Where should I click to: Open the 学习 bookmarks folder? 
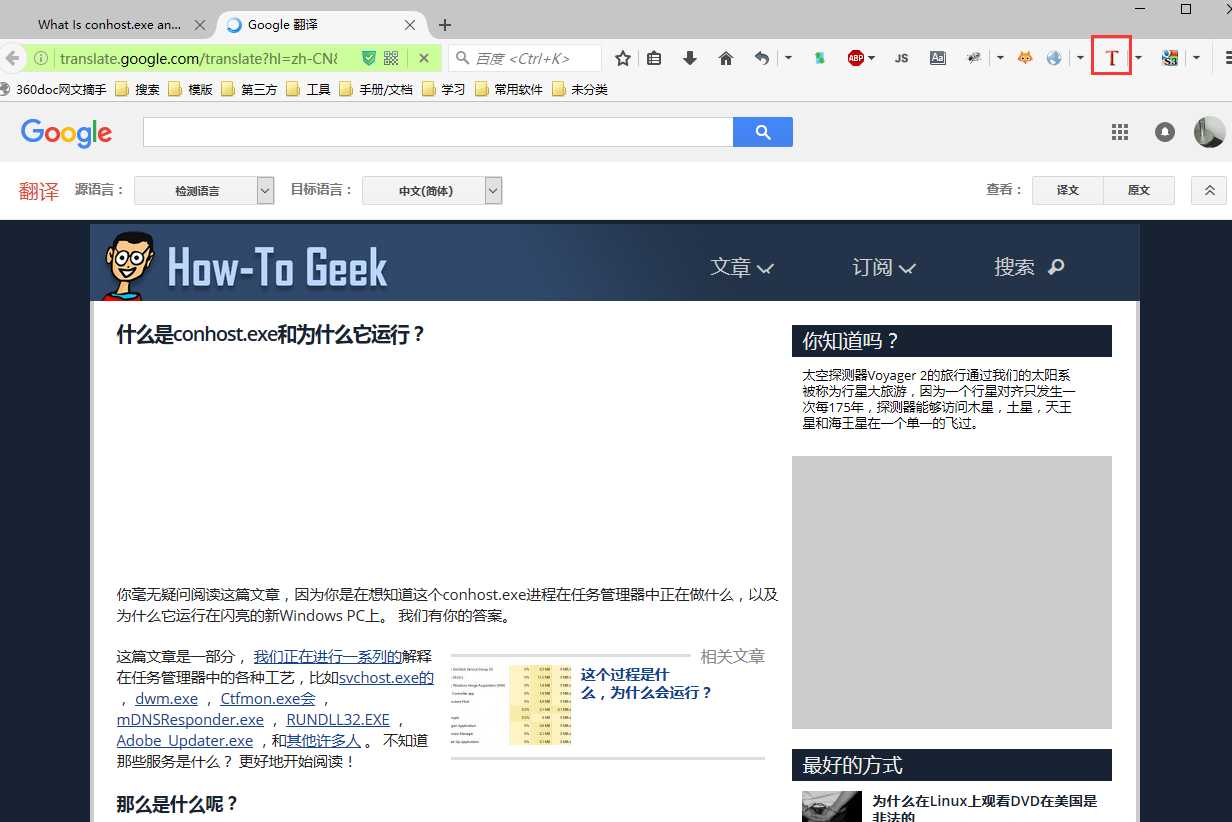coord(443,89)
